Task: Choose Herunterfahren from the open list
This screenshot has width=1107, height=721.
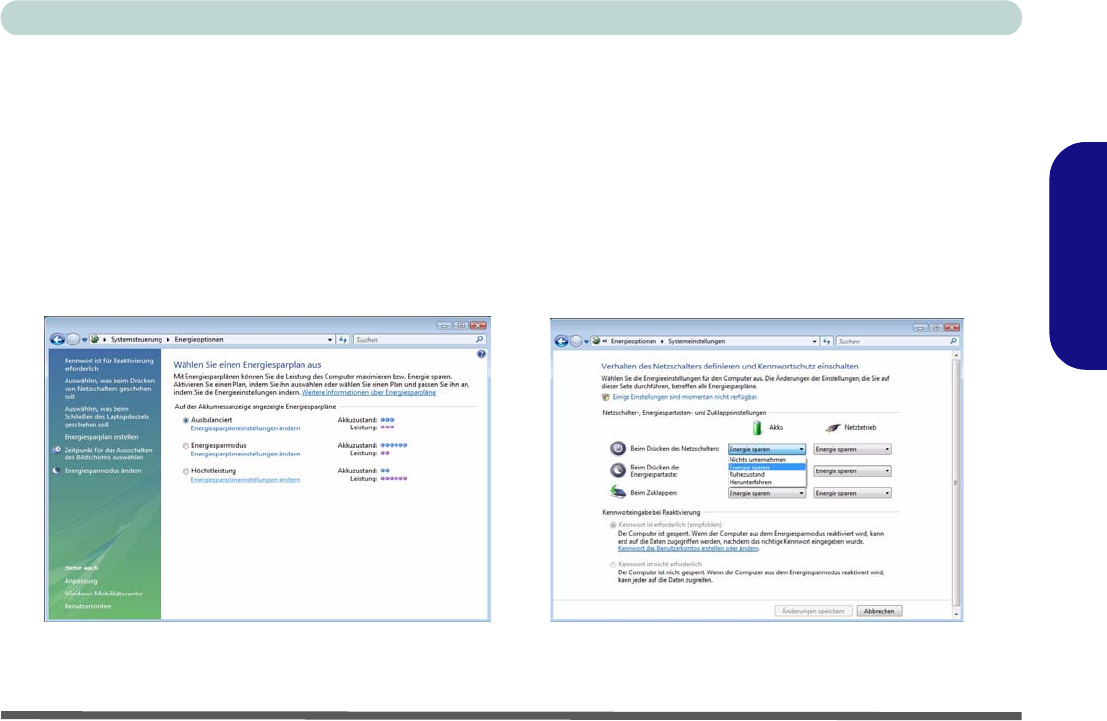Action: [x=767, y=482]
